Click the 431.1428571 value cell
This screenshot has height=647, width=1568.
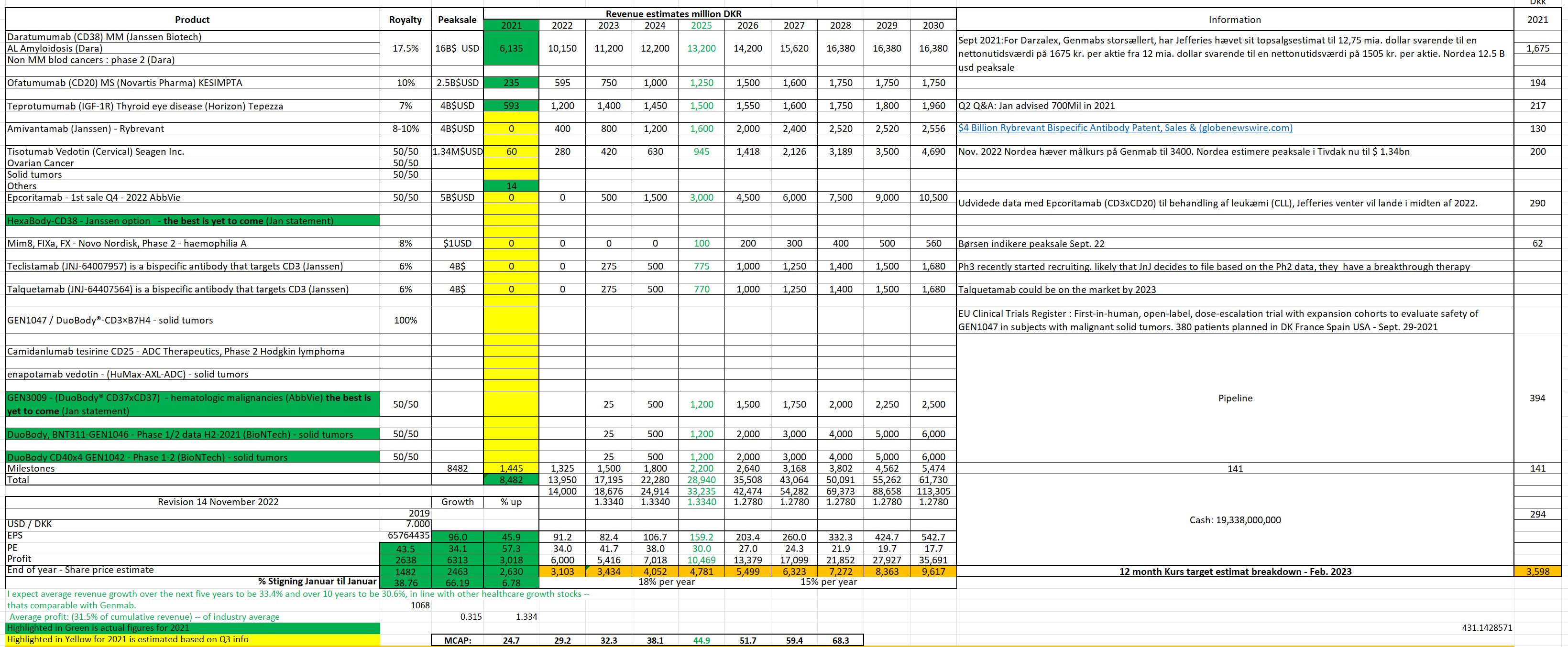pos(1487,627)
